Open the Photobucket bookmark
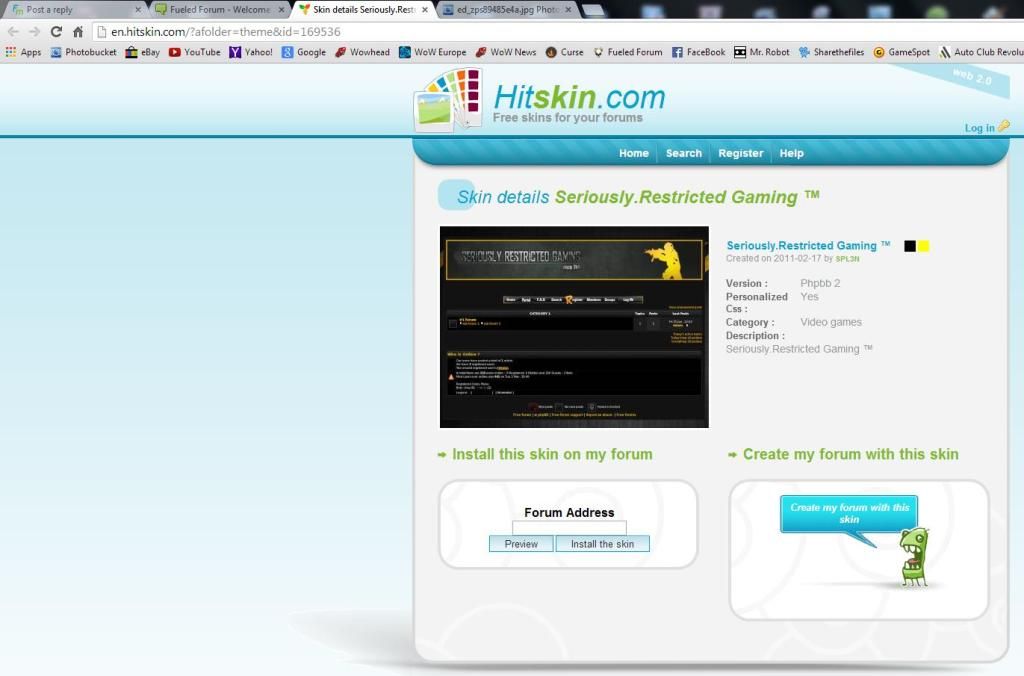This screenshot has width=1024, height=676. click(x=84, y=52)
